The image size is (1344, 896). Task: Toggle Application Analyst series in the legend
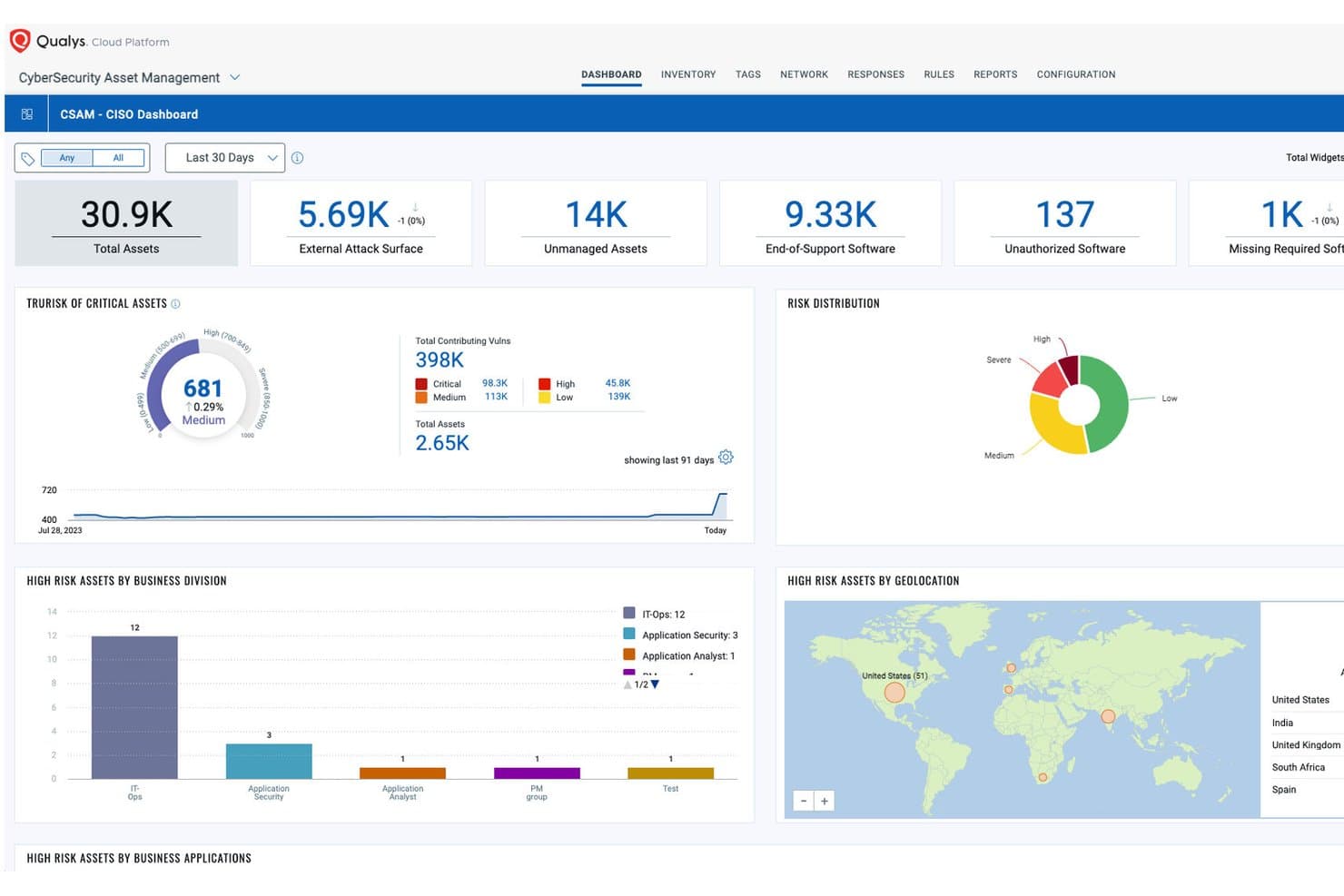pyautogui.click(x=679, y=655)
